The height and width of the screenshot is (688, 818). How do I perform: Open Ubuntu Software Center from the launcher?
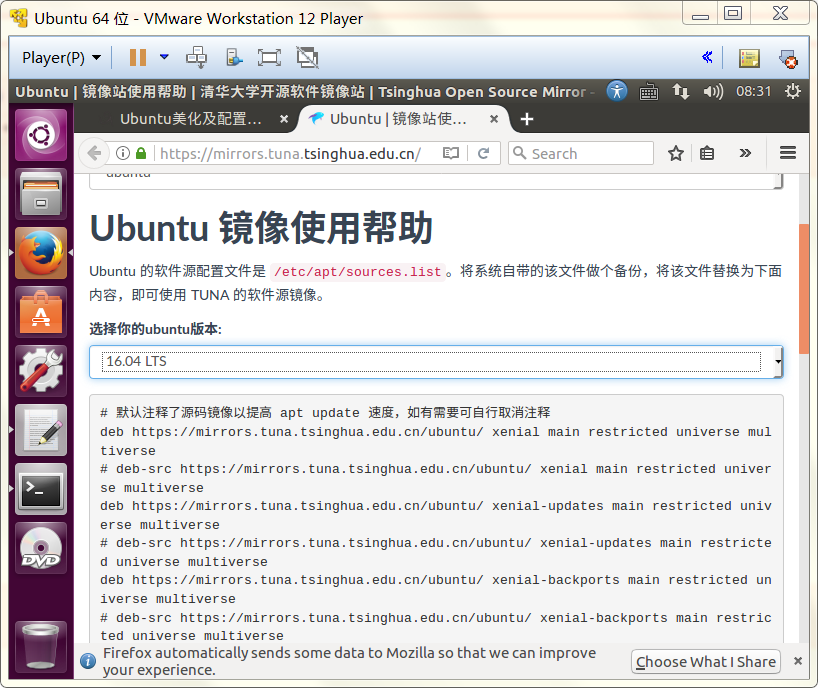pos(41,312)
